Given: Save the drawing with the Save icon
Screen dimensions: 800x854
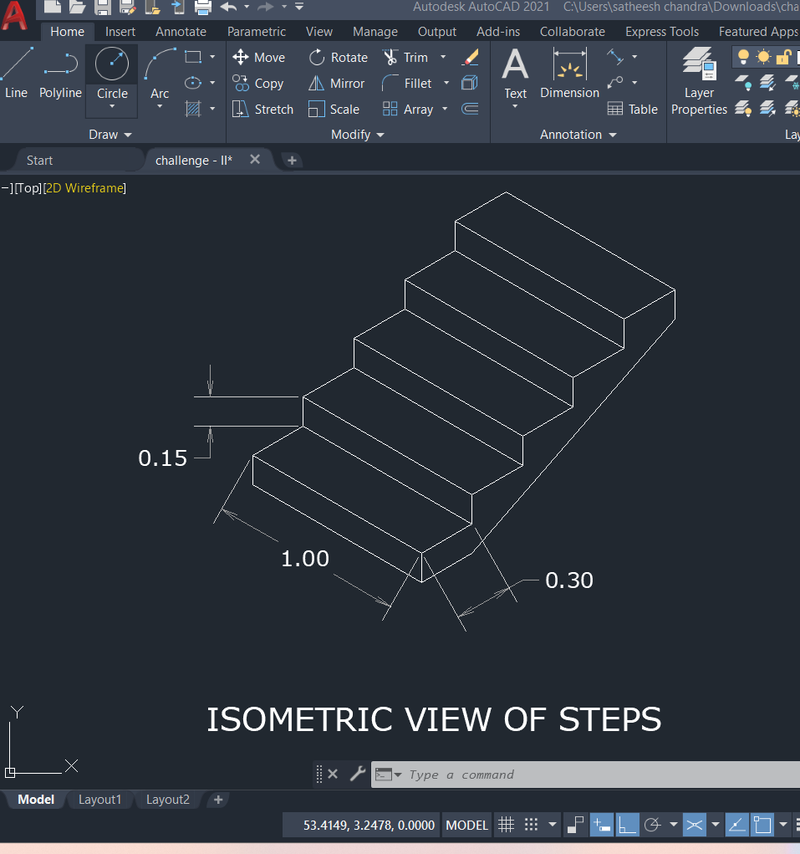Looking at the screenshot, I should coord(102,7).
